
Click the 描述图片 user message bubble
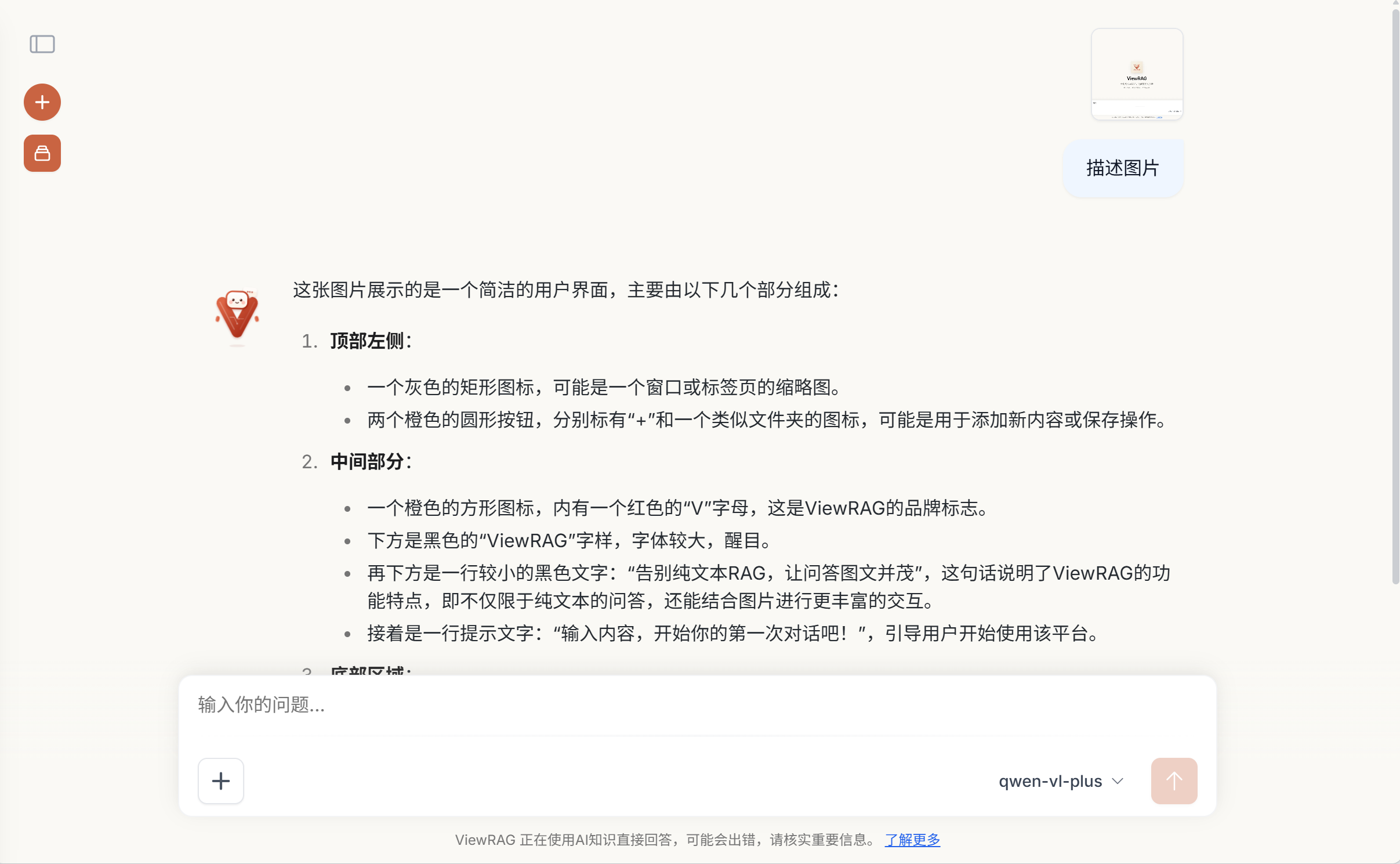[1123, 168]
